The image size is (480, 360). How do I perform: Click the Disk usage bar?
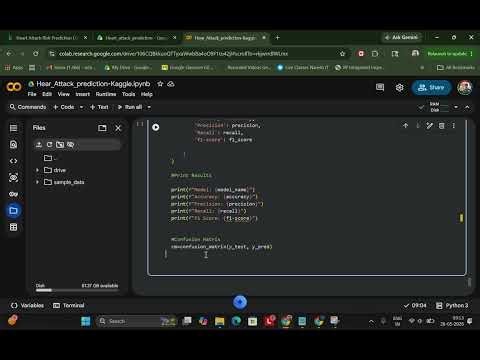77,290
